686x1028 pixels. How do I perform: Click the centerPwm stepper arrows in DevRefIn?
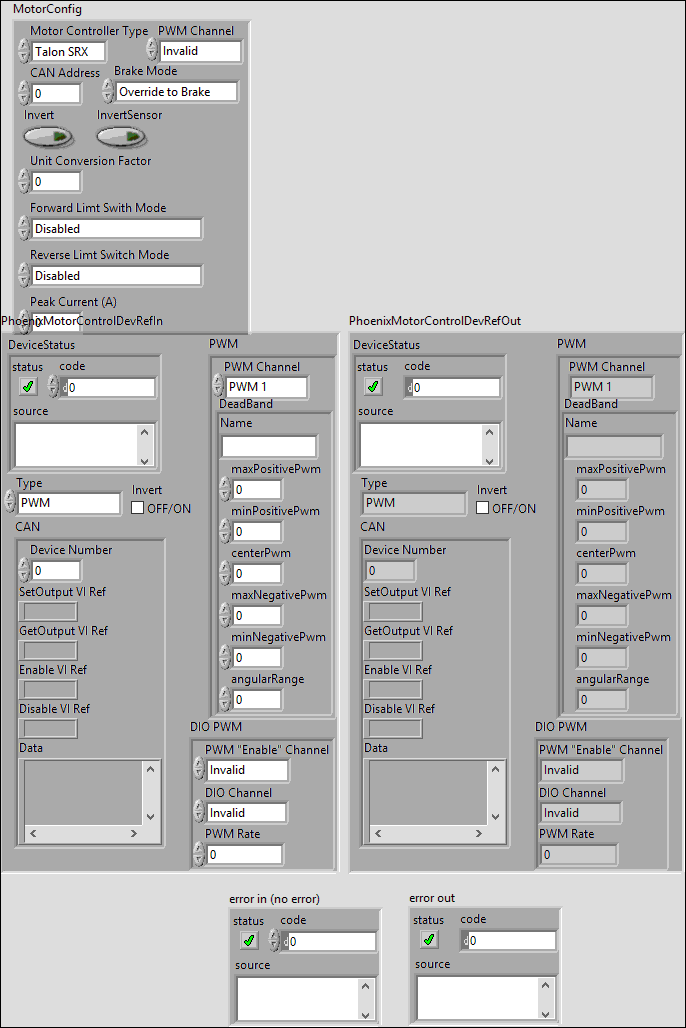pyautogui.click(x=225, y=573)
